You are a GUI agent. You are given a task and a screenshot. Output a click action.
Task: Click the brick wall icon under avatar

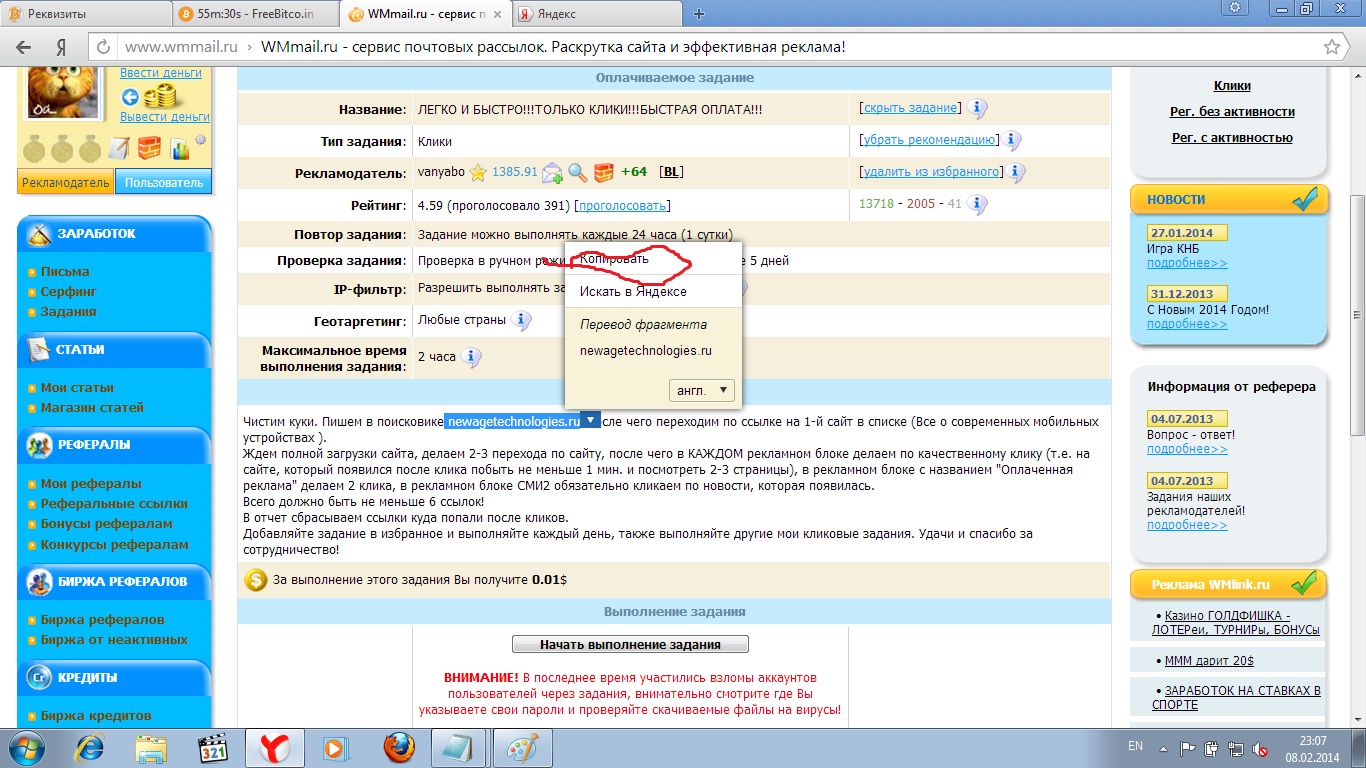[149, 148]
